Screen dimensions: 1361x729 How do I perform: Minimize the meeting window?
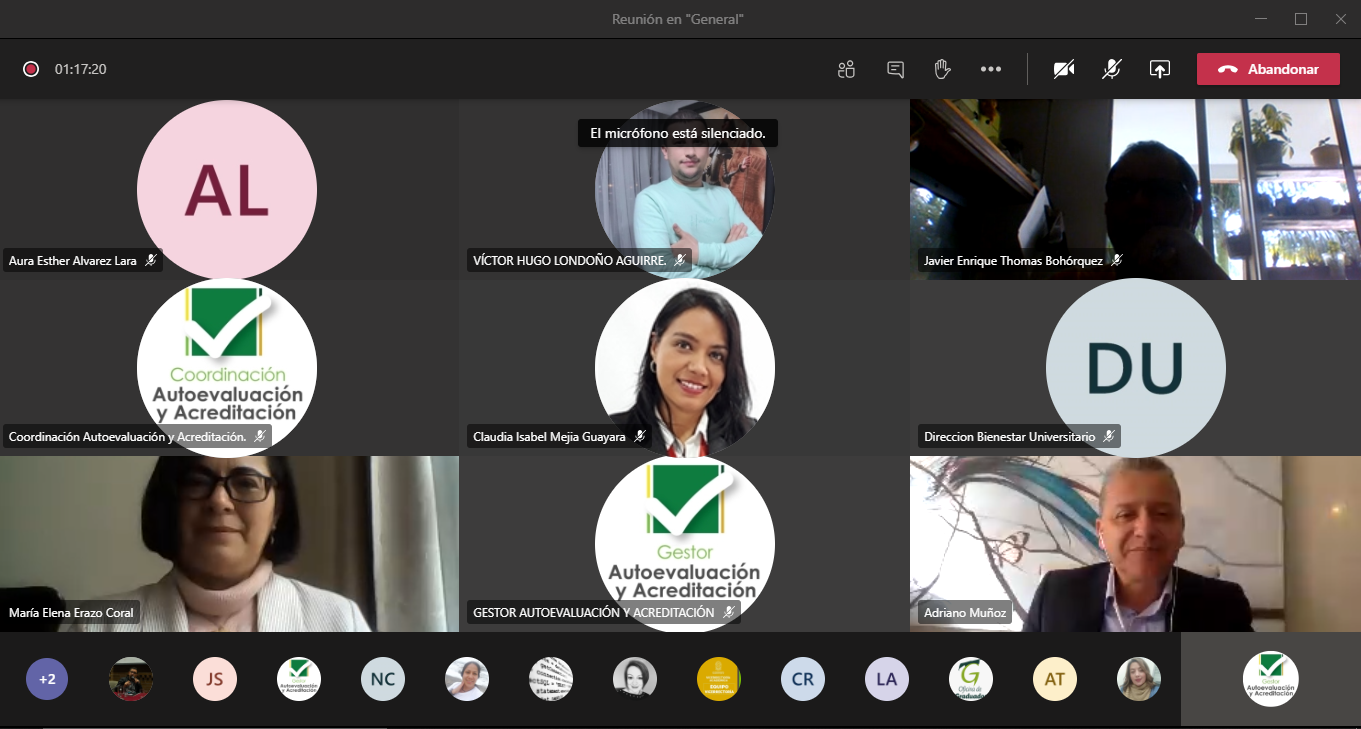pos(1261,19)
